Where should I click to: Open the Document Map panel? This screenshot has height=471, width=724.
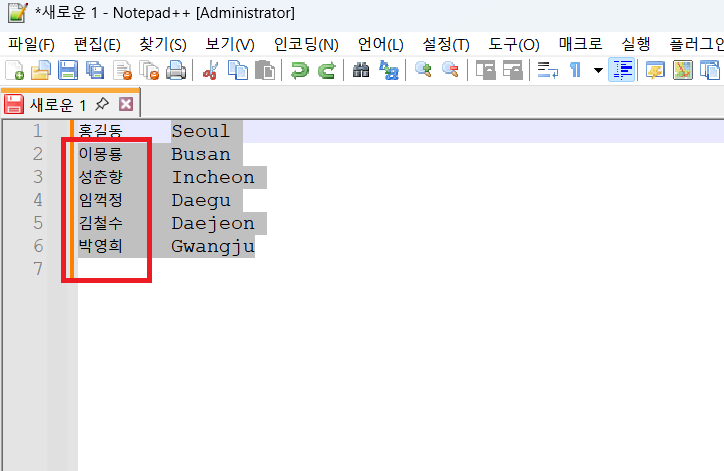(x=683, y=71)
